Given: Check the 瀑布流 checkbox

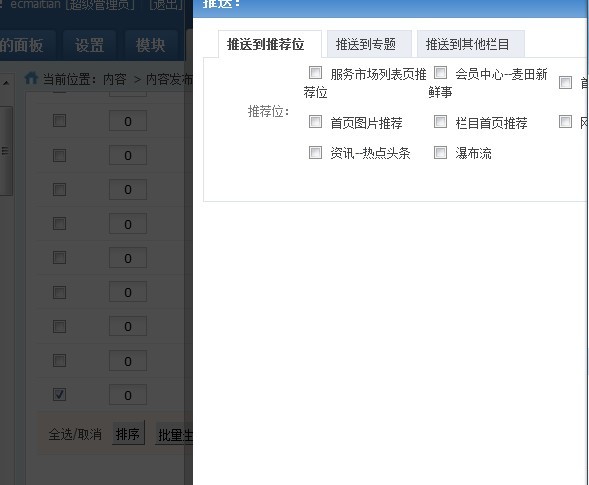Looking at the screenshot, I should [440, 153].
